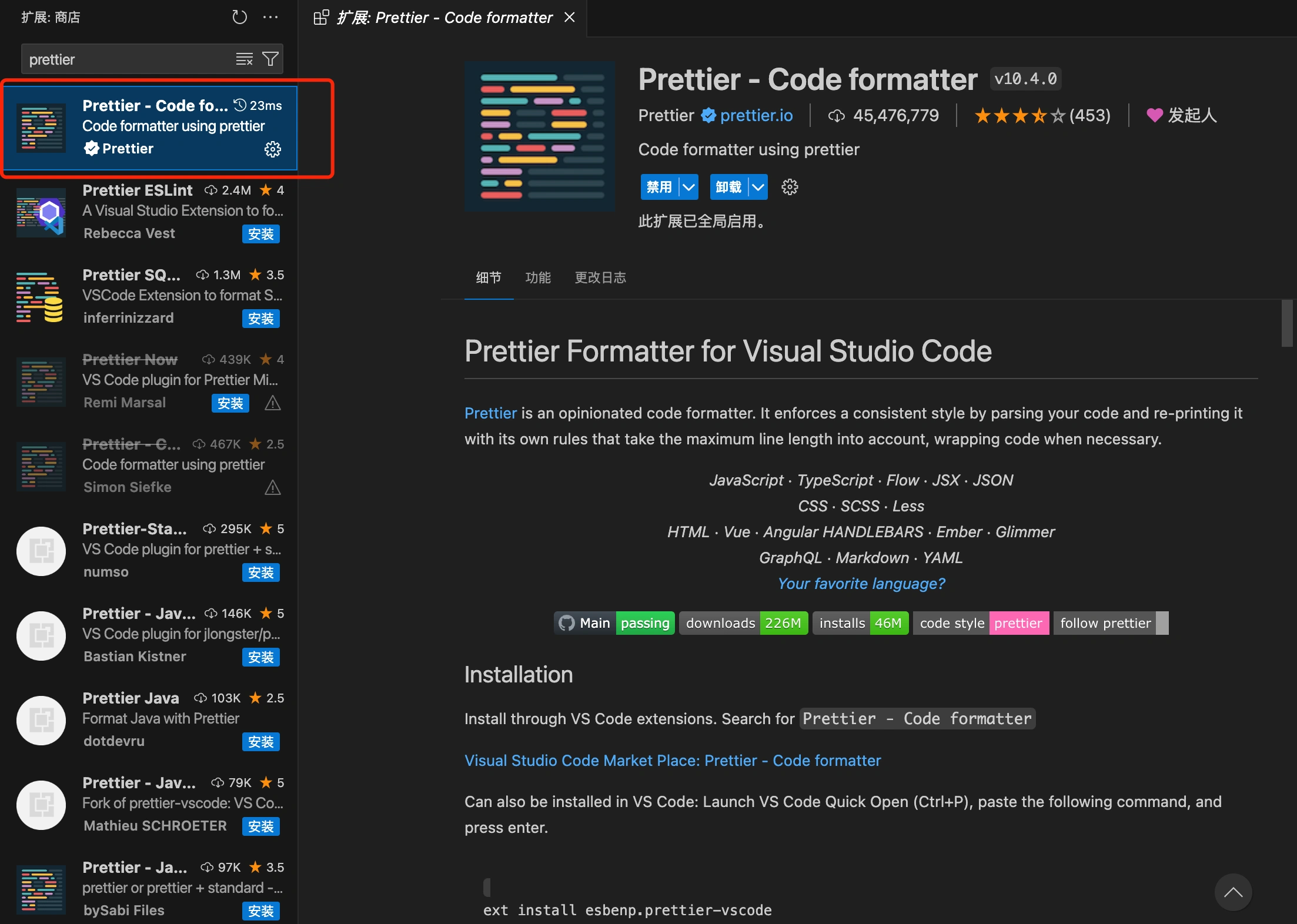Click the 发起人 sponsor heart icon
The height and width of the screenshot is (924, 1297).
pos(1154,115)
